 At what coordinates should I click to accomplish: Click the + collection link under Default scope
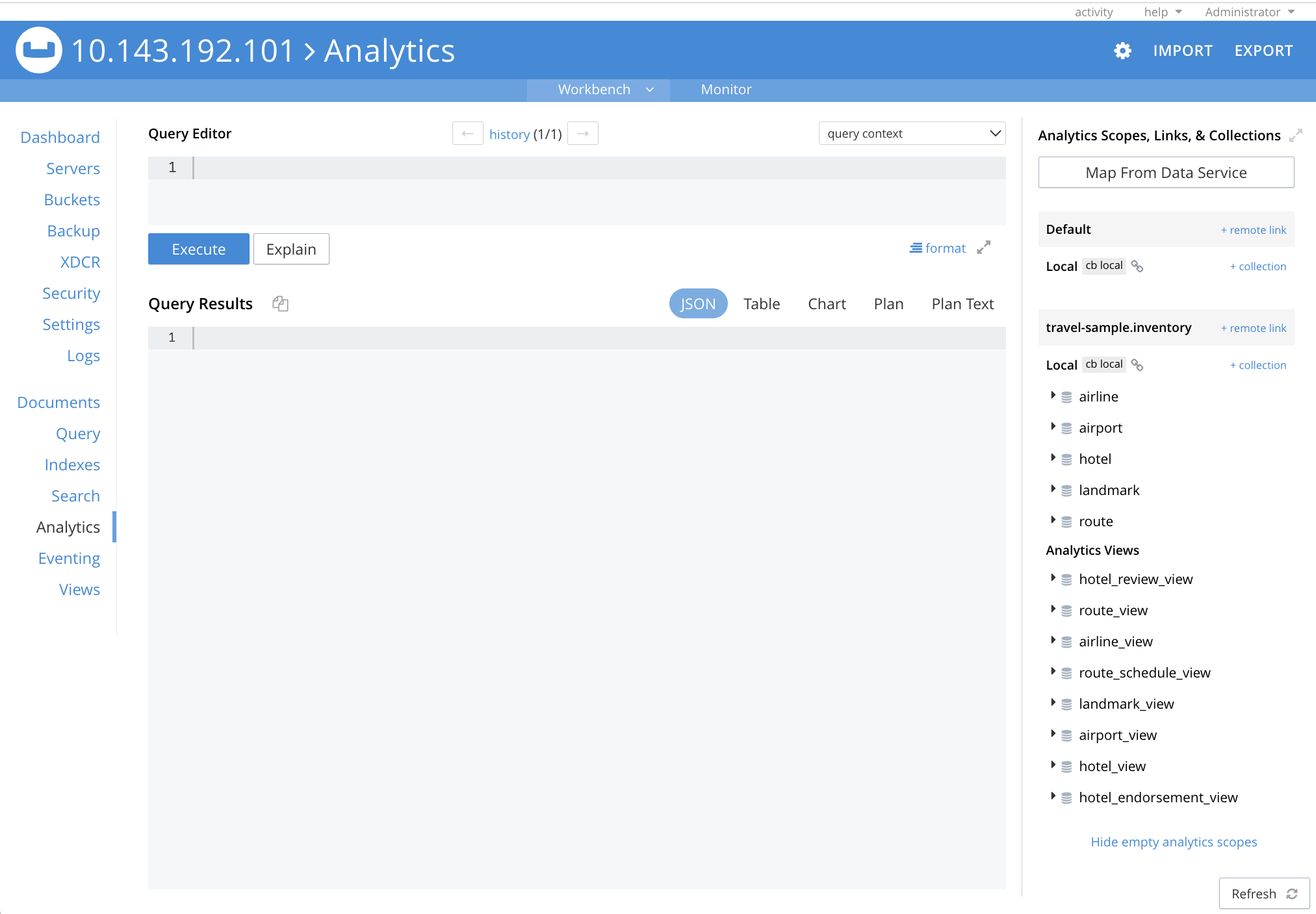tap(1258, 266)
